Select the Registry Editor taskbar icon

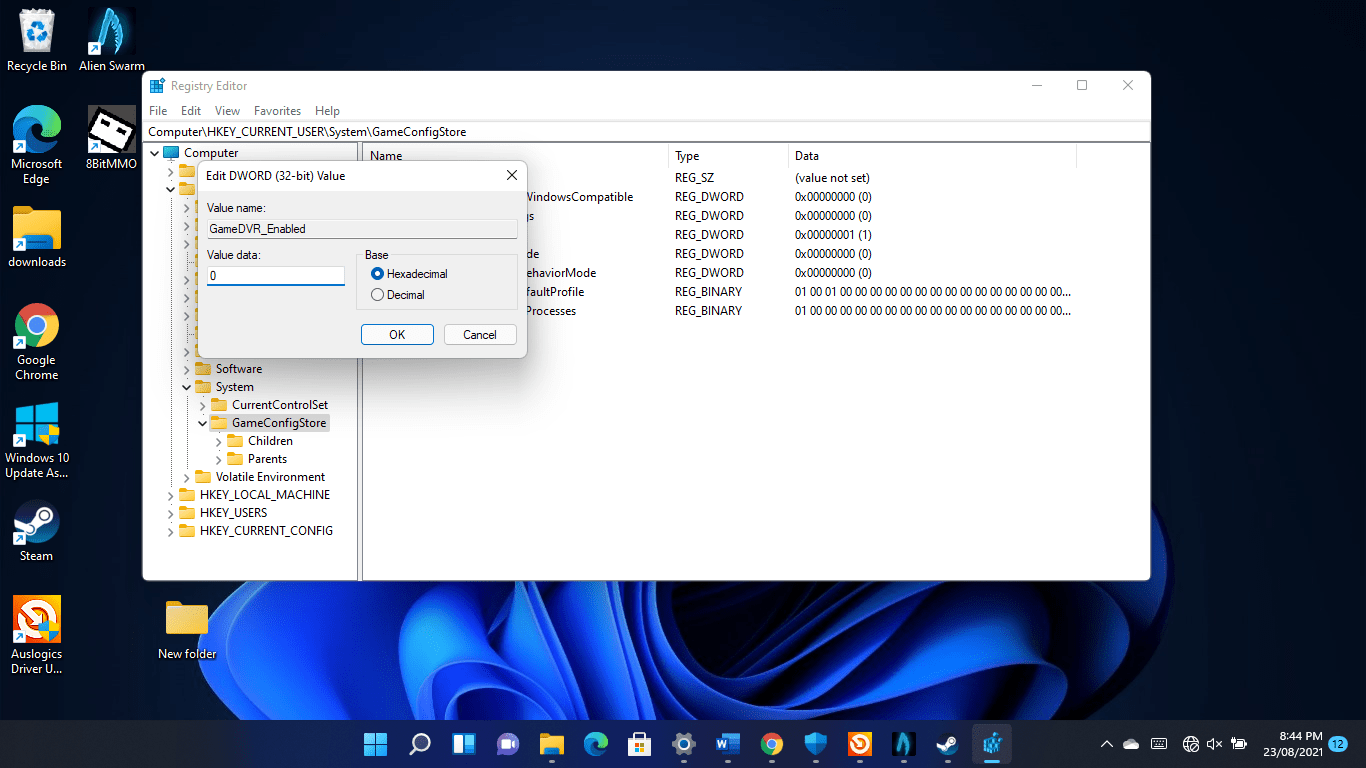point(990,744)
